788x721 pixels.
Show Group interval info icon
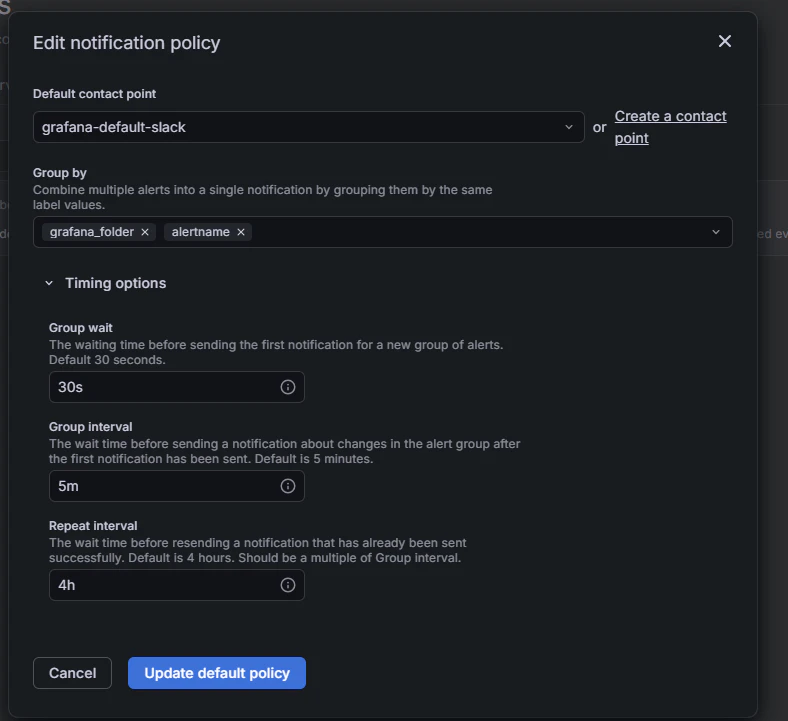287,486
